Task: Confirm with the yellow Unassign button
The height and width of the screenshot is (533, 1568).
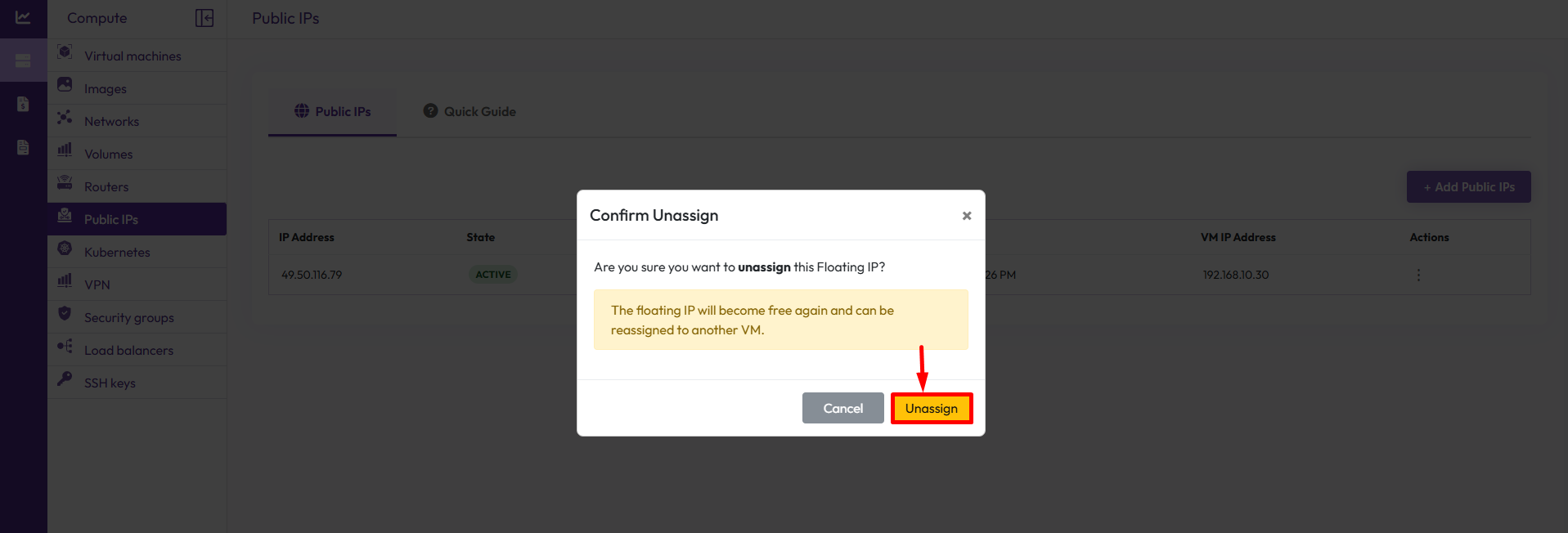Action: [932, 408]
